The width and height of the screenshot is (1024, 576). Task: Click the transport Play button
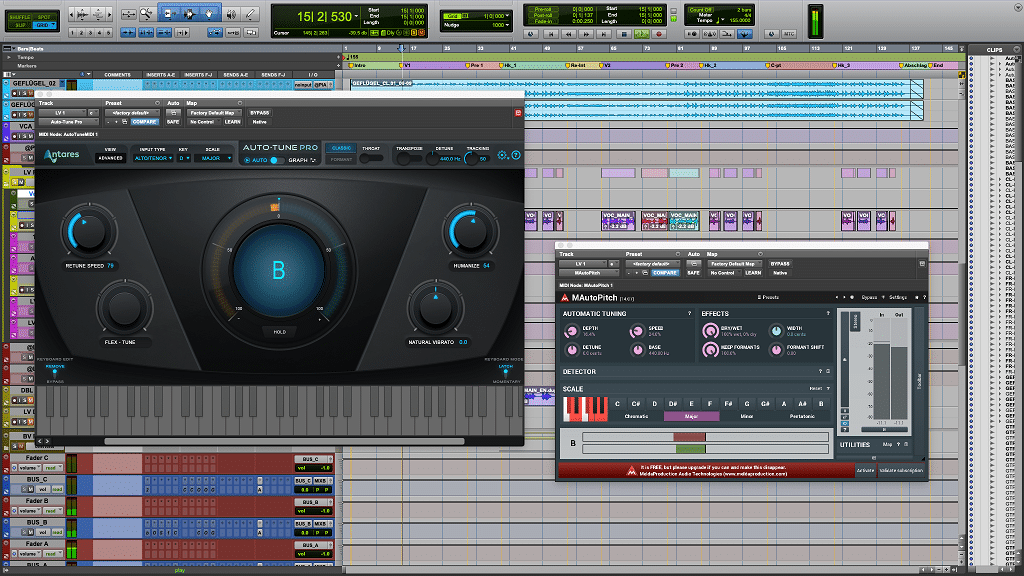tap(641, 33)
